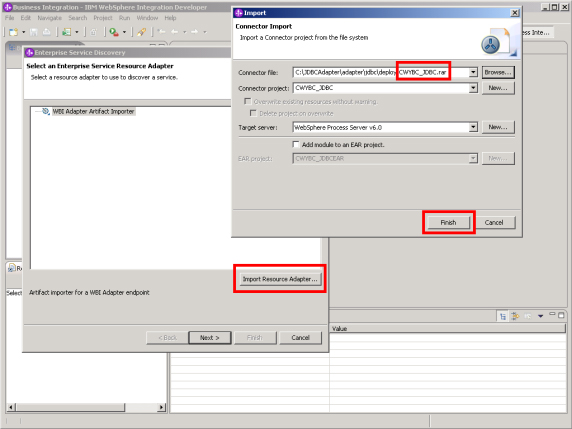Image resolution: width=572 pixels, height=429 pixels.
Task: Toggle Delete project on overwrite checkbox
Action: (253, 113)
